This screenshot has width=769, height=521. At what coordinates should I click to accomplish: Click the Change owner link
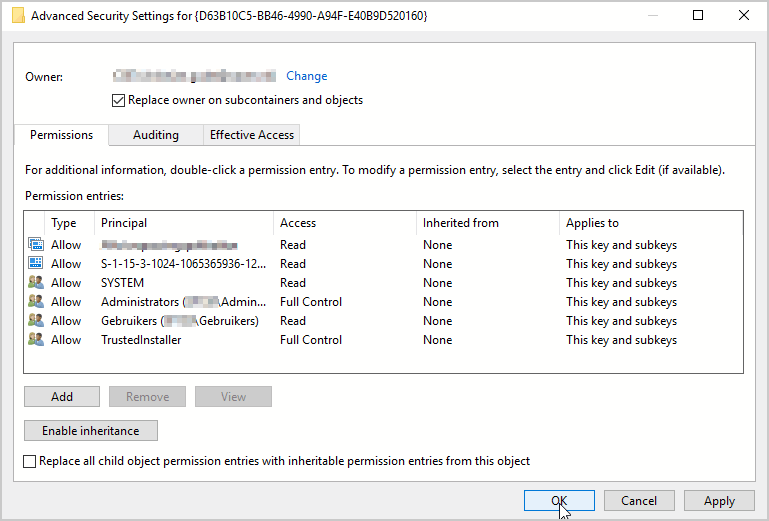pyautogui.click(x=306, y=76)
